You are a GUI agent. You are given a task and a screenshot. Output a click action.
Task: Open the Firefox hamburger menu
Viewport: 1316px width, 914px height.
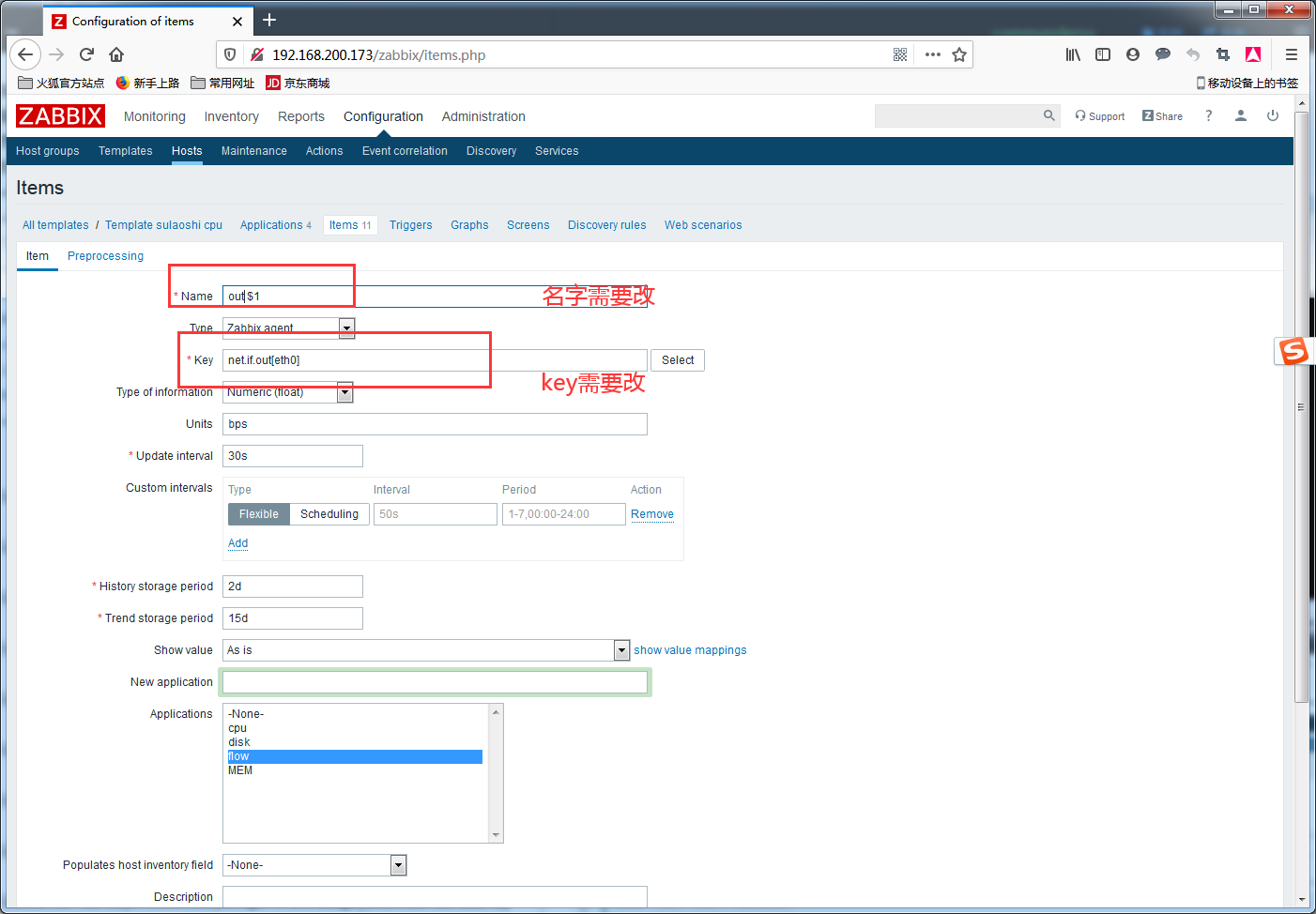click(1292, 54)
